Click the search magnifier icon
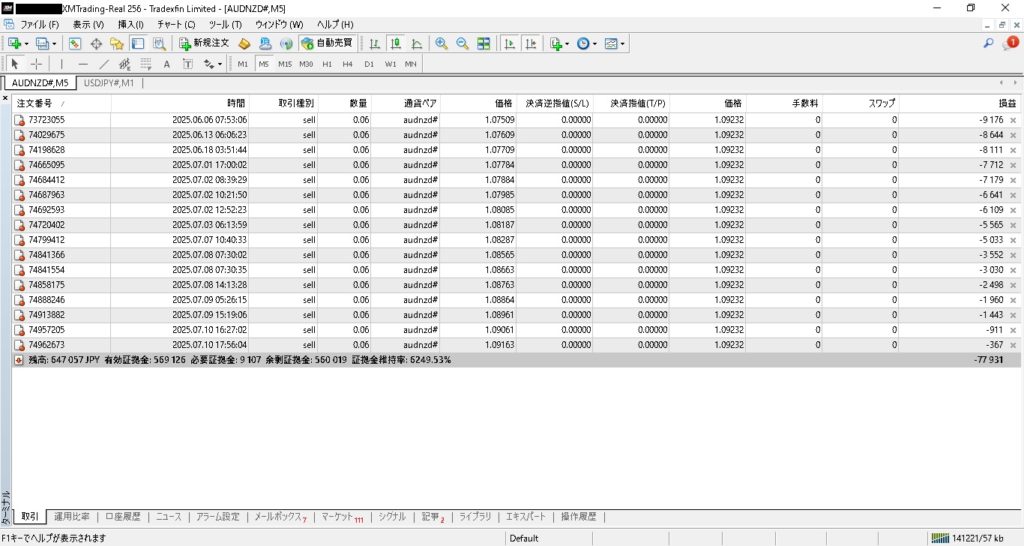 pyautogui.click(x=989, y=43)
